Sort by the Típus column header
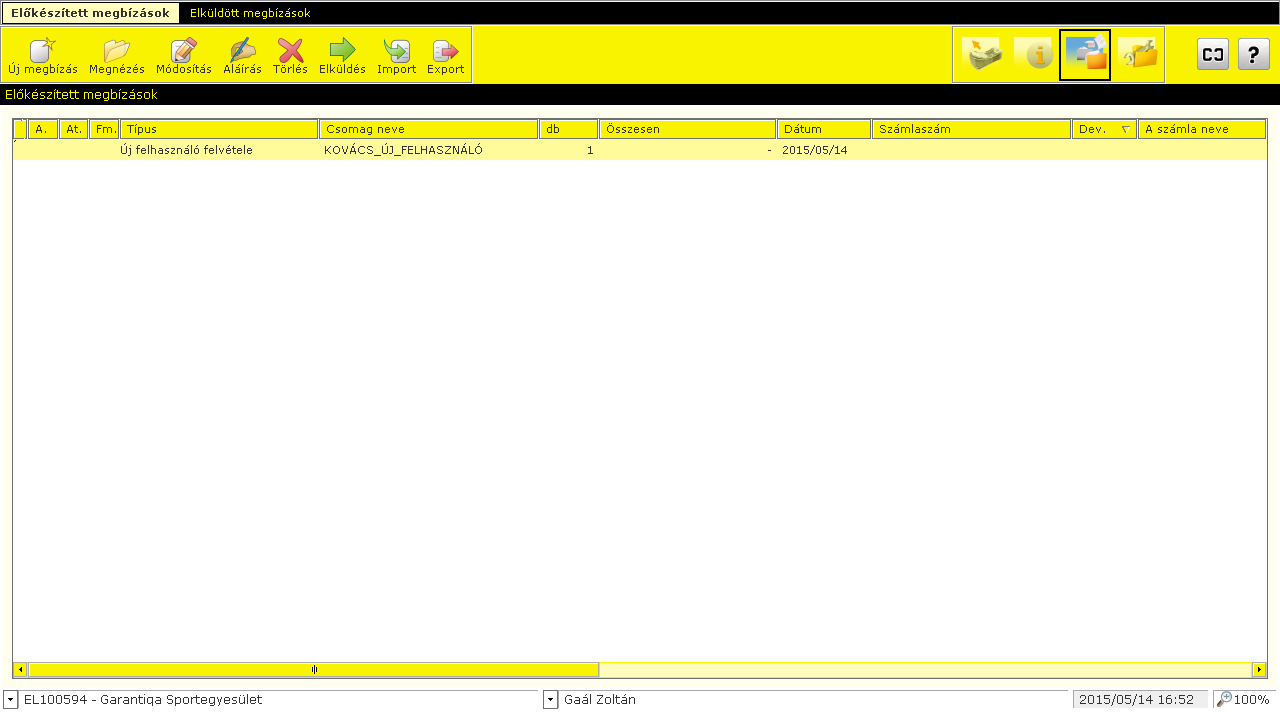1280x712 pixels. pos(219,129)
